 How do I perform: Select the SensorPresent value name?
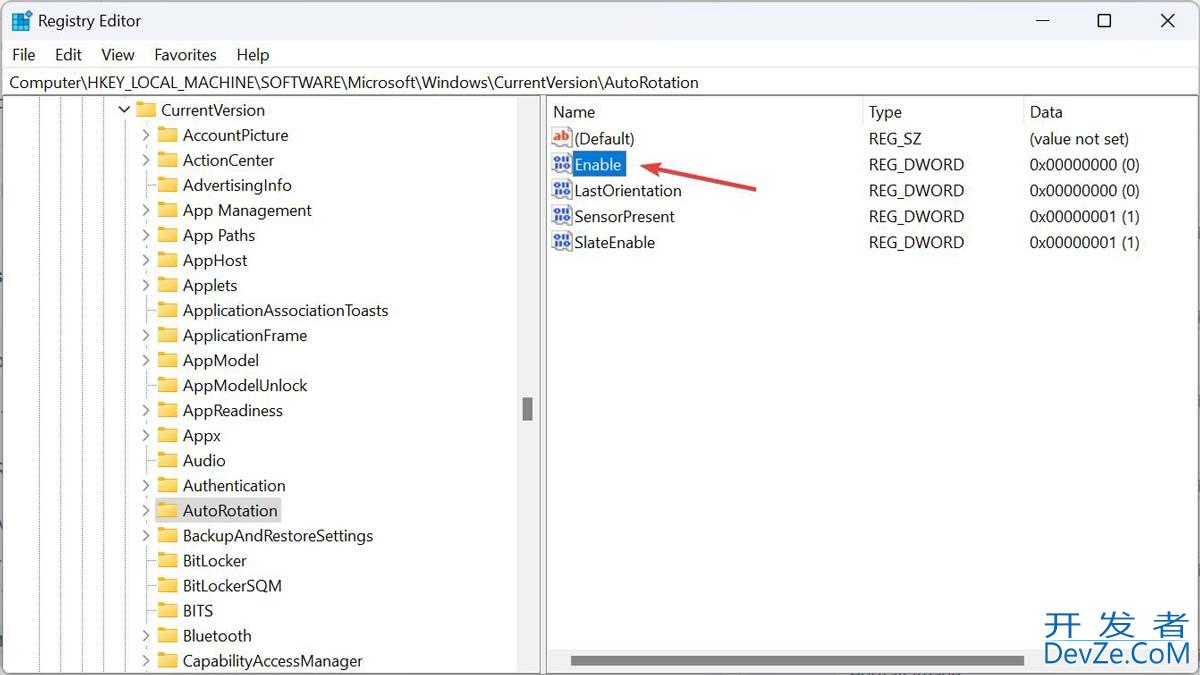pos(625,216)
